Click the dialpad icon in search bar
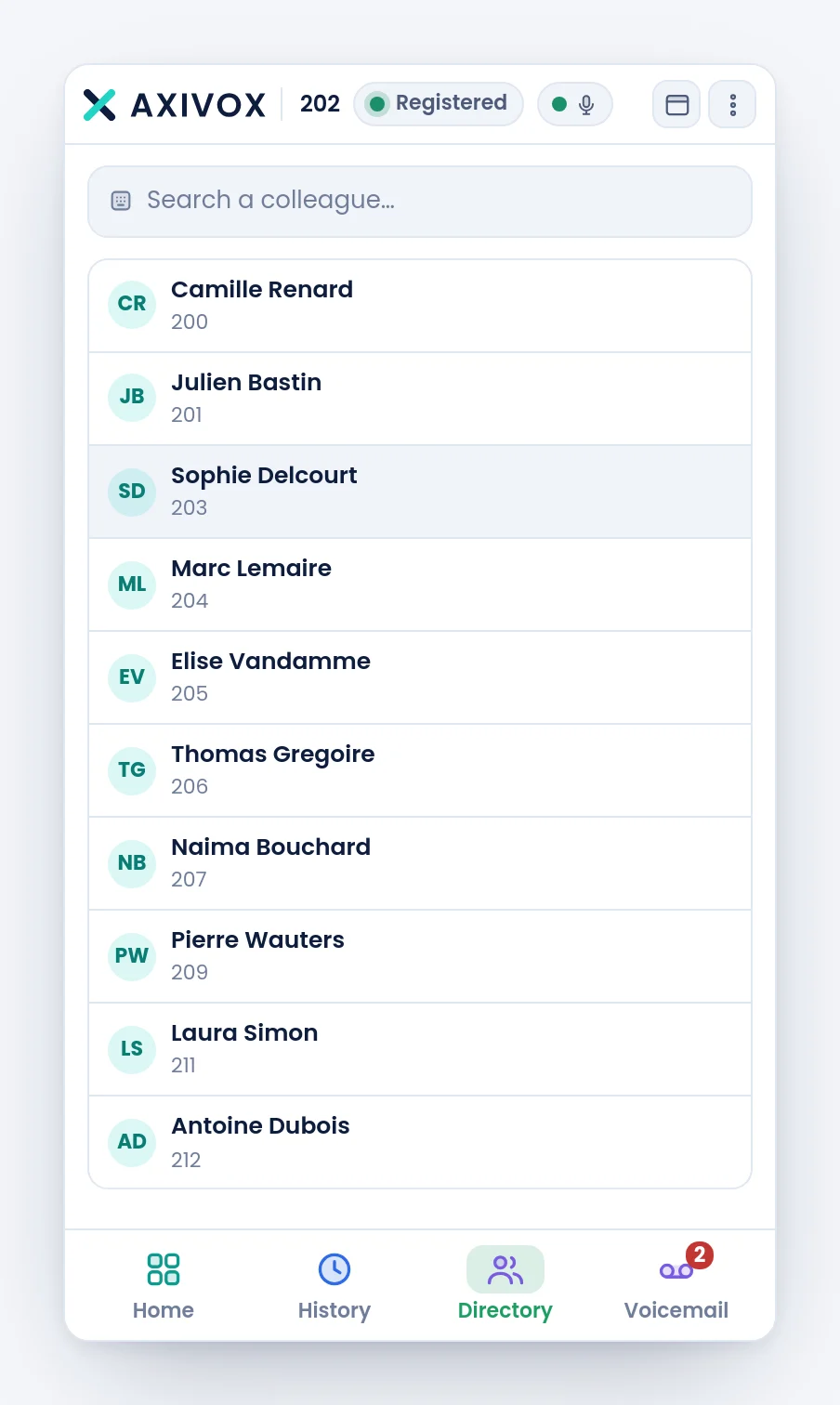840x1405 pixels. (x=121, y=201)
